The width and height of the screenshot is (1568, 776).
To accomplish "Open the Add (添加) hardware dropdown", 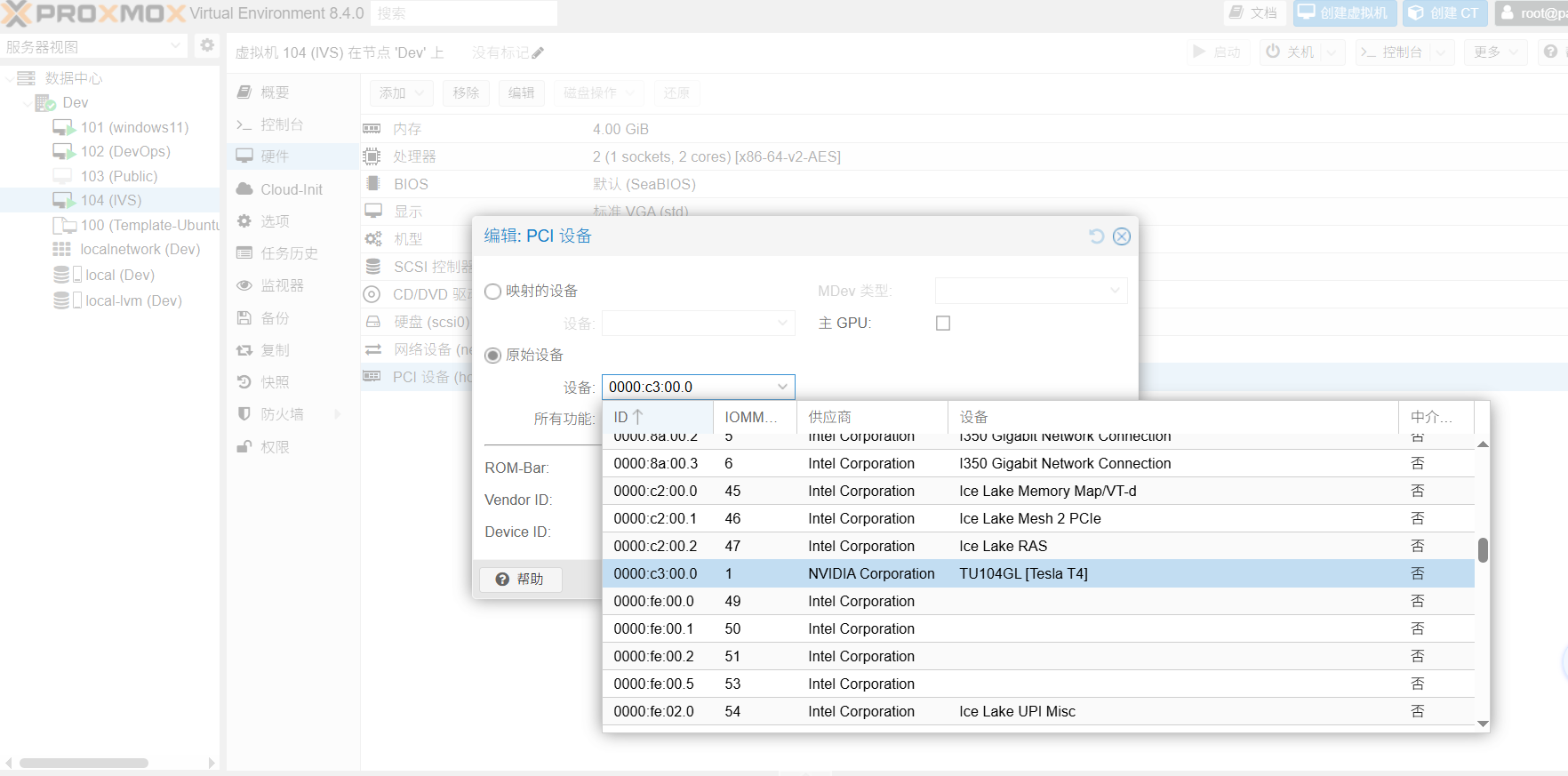I will 401,92.
